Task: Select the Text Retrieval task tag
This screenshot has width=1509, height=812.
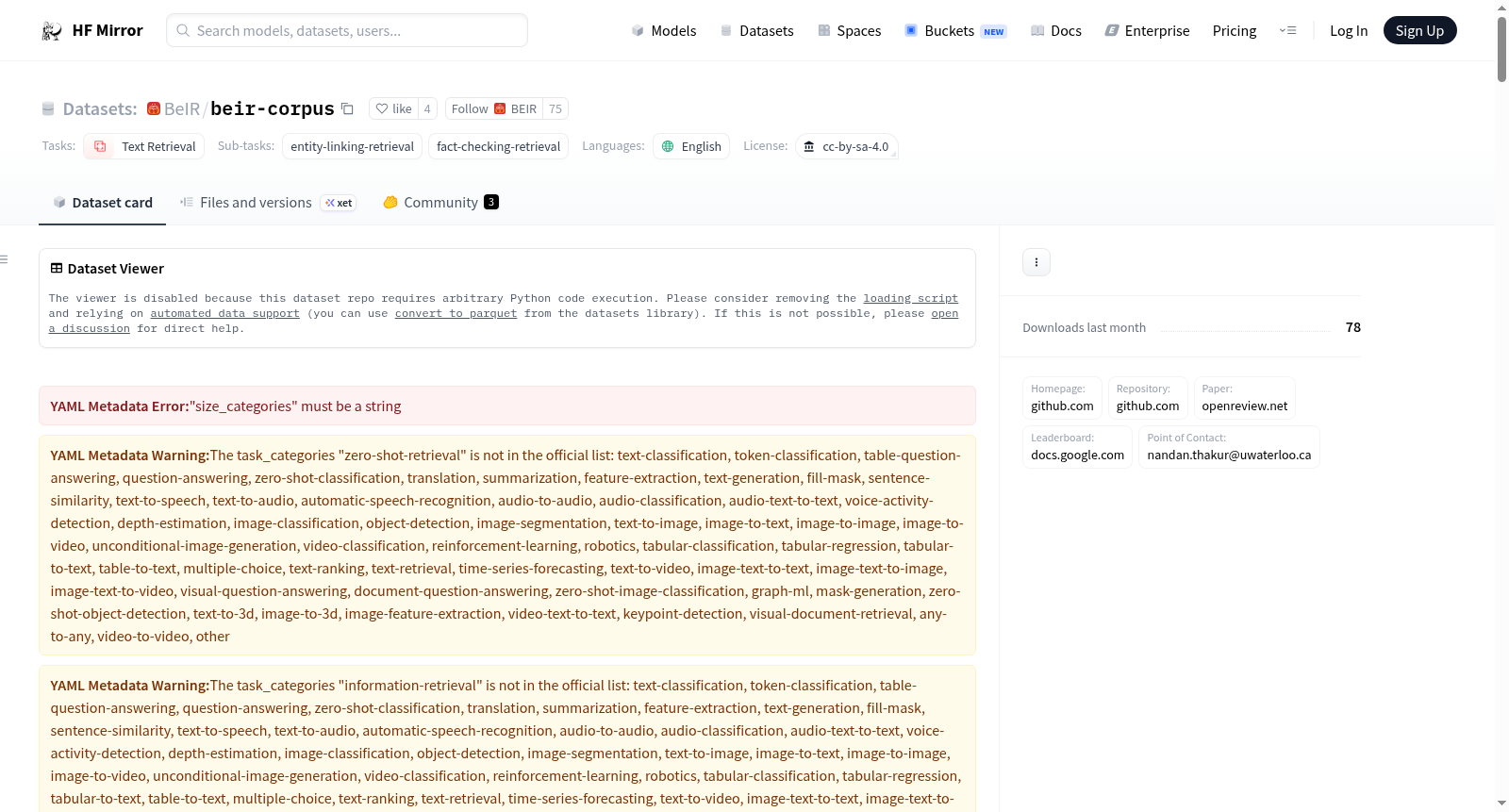Action: tap(144, 146)
